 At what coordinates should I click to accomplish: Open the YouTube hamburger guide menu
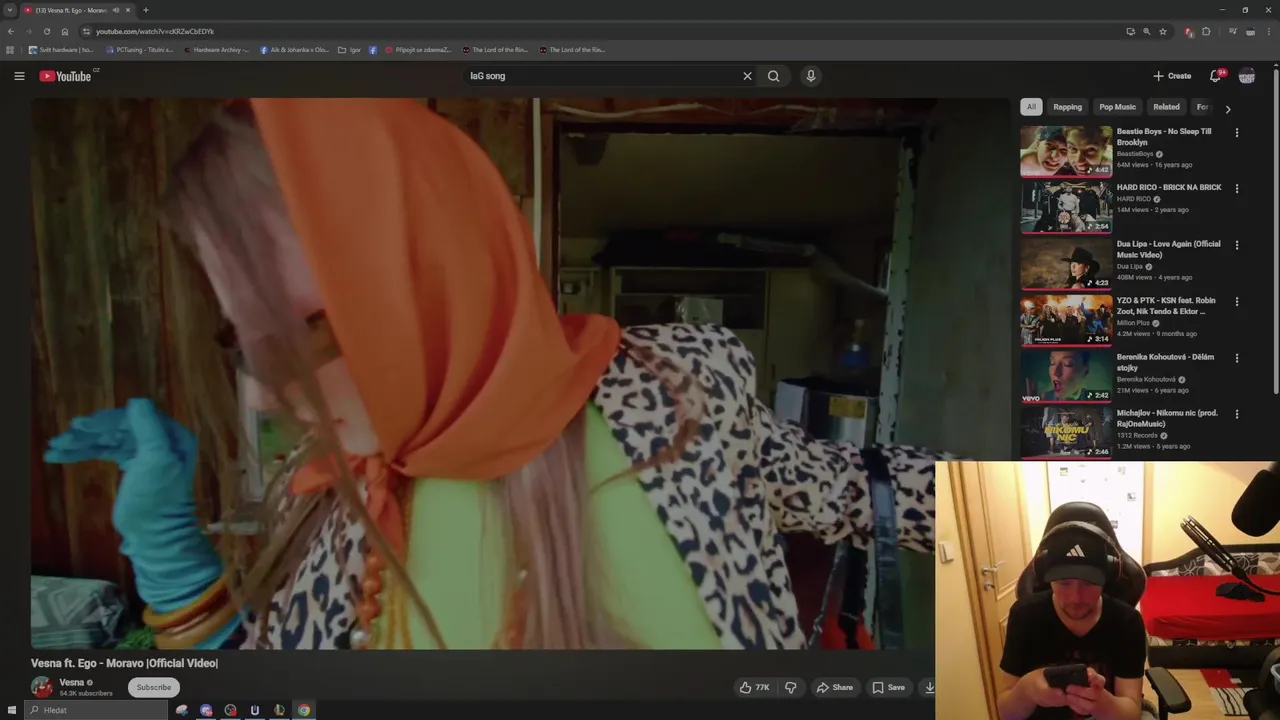[x=19, y=76]
